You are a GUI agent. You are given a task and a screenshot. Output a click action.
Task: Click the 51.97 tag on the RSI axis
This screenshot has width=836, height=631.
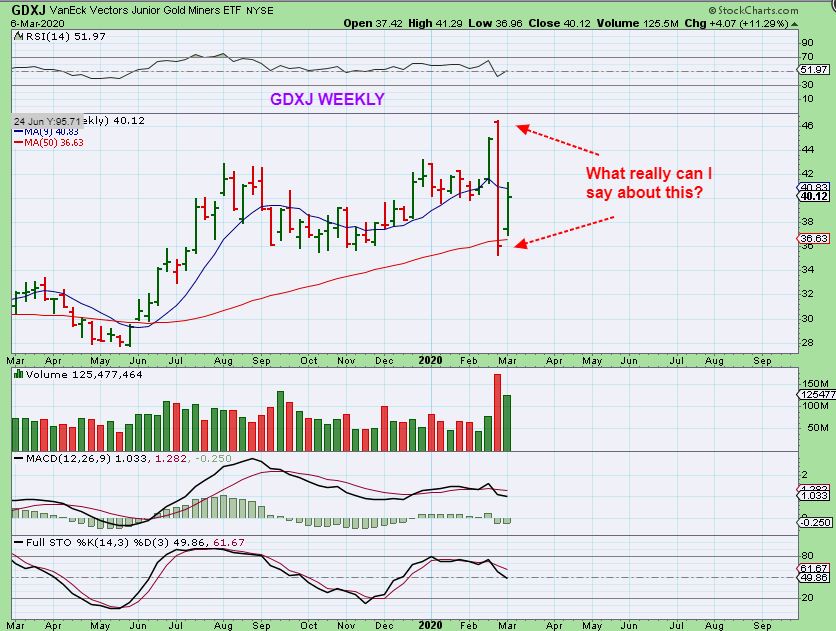(814, 70)
